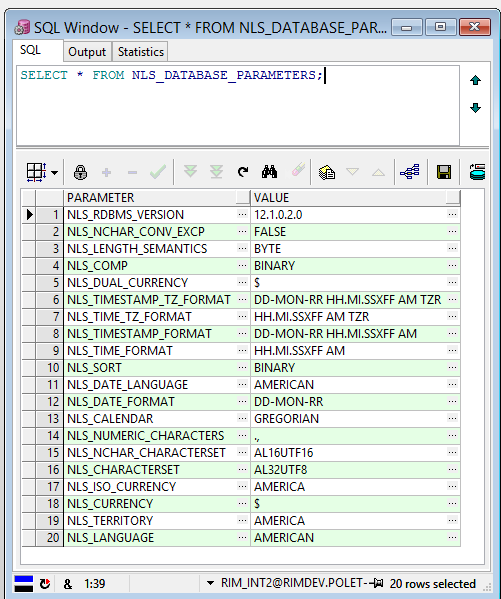This screenshot has width=501, height=599.
Task: Open ellipsis editor for the GREGORIAN value
Action: tap(452, 419)
